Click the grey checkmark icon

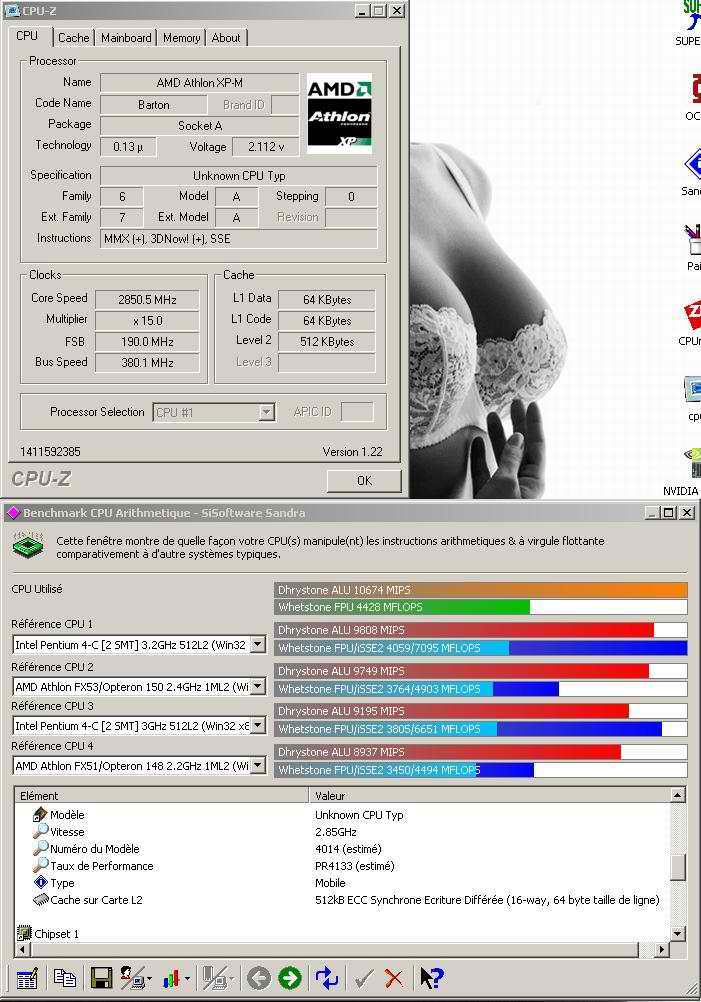coord(364,978)
